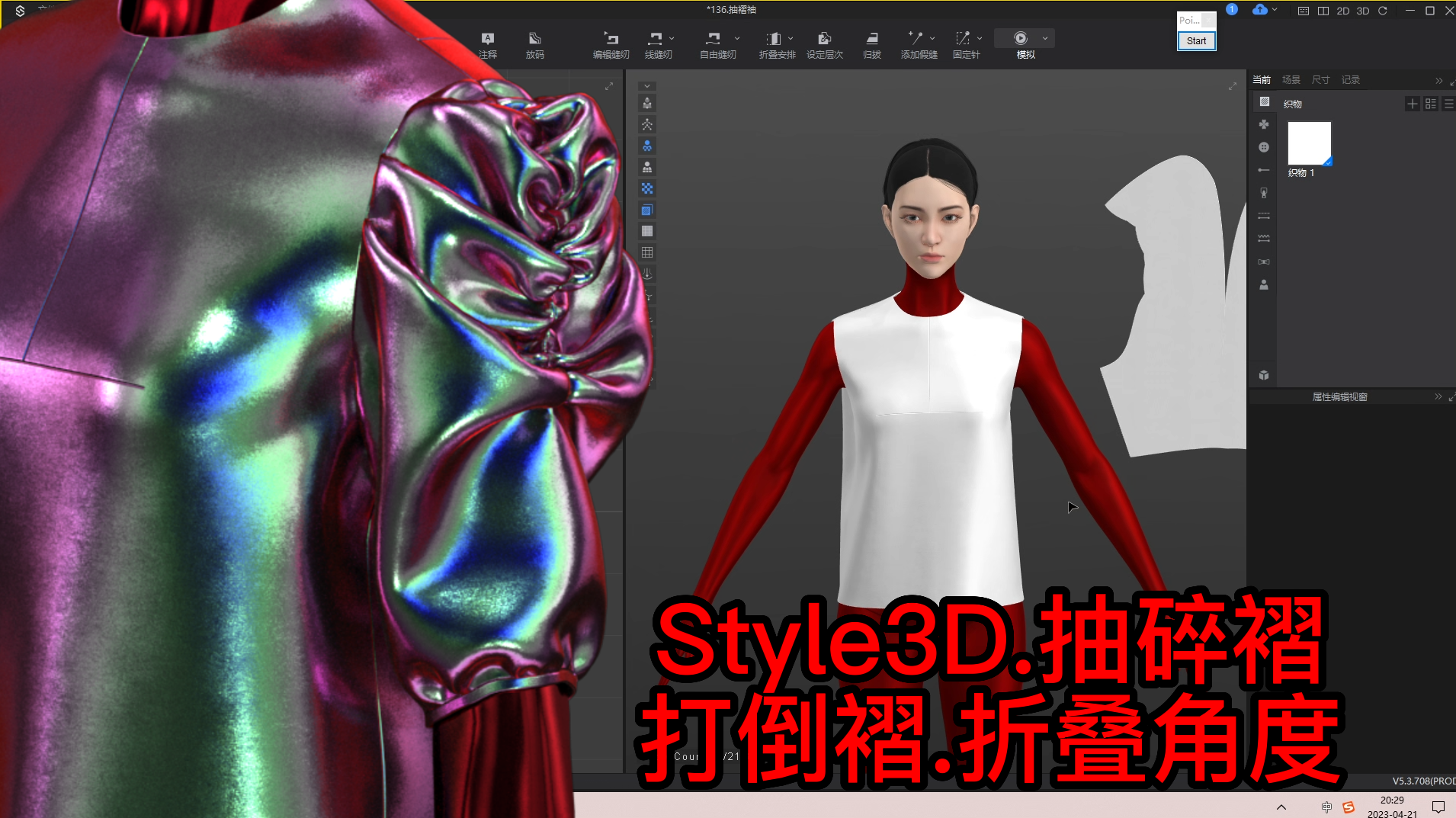Select the 编辑缝纫 edit sewing tool

pos(611,45)
